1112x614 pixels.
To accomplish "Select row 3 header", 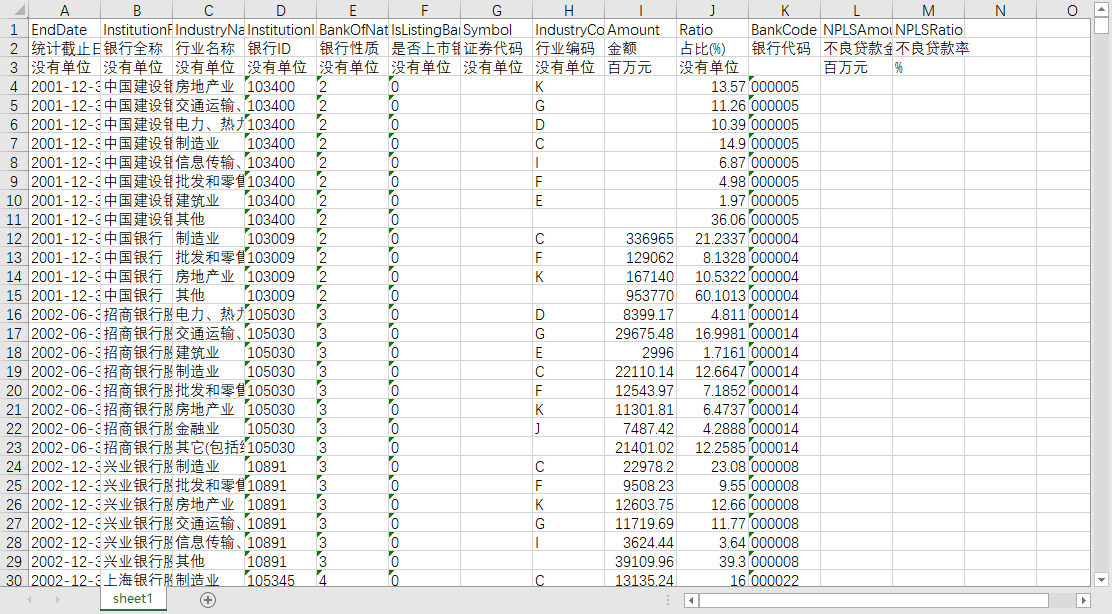I will pos(14,67).
